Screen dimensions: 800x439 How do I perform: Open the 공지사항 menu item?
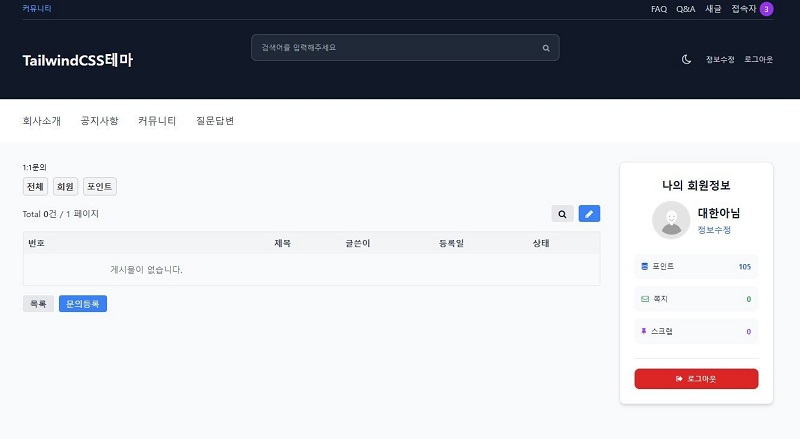99,121
